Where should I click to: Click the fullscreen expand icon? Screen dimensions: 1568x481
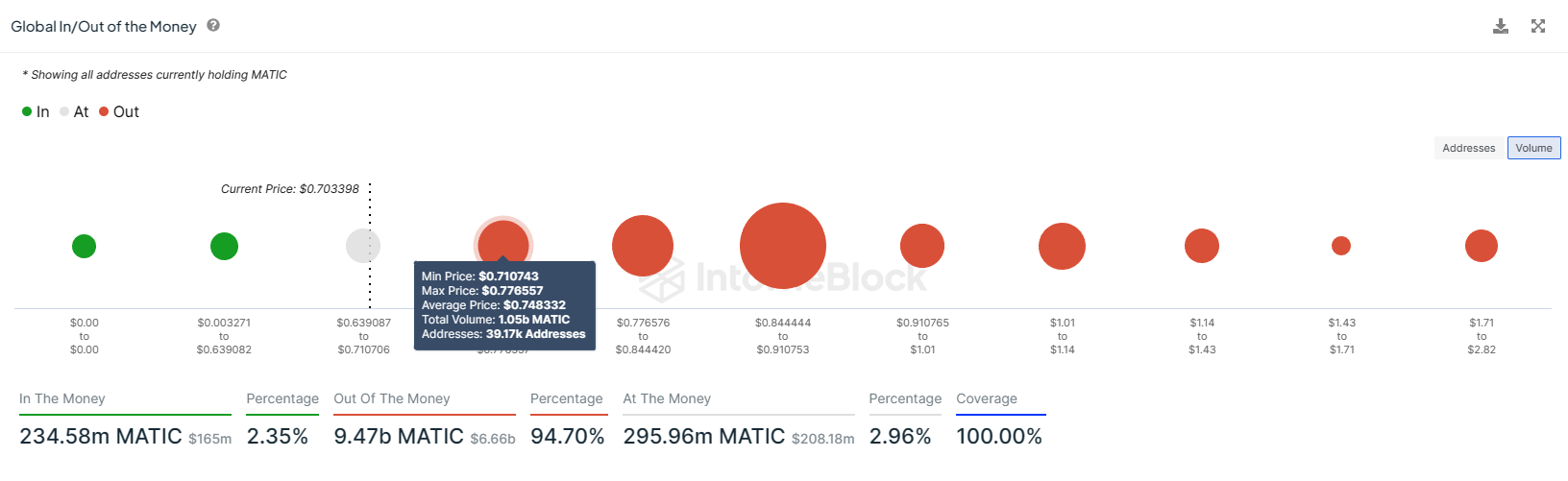(x=1538, y=26)
